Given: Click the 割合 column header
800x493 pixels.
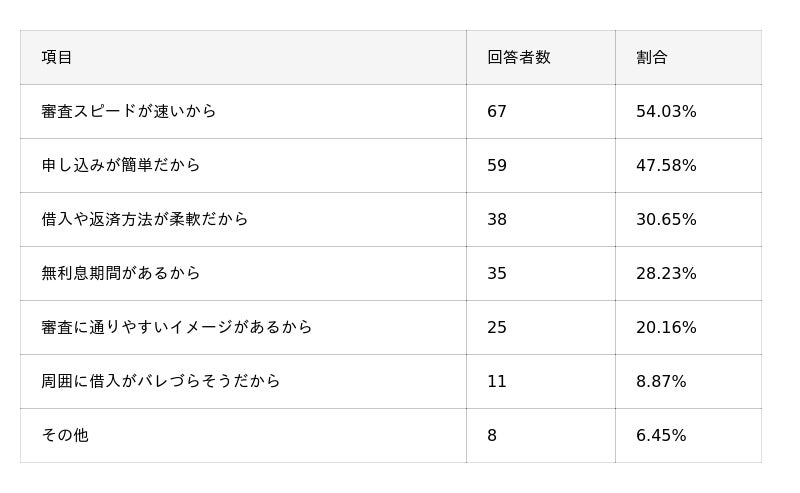Looking at the screenshot, I should coord(651,58).
